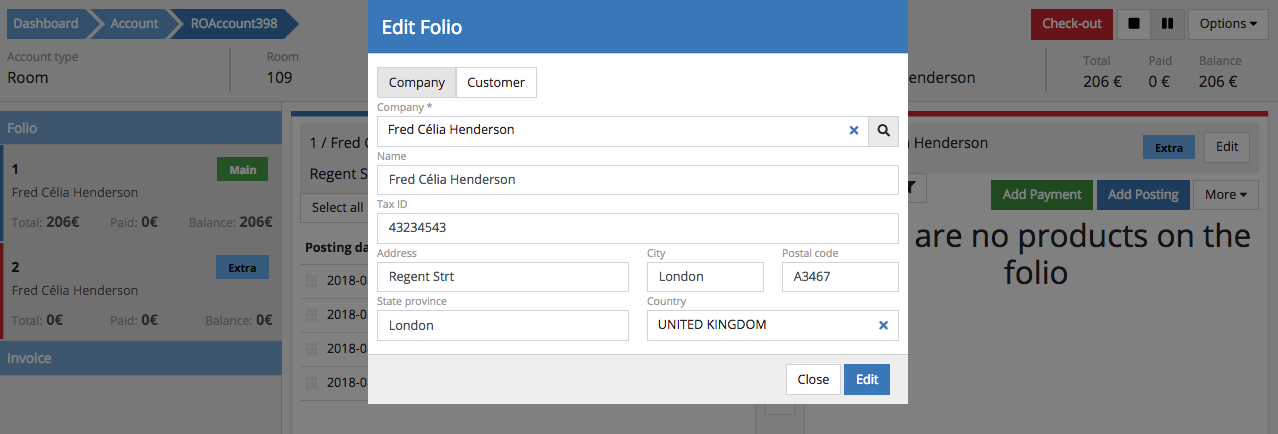Screen dimensions: 1278x434
Task: Go to Dashboard in the breadcrumb
Action: click(46, 24)
